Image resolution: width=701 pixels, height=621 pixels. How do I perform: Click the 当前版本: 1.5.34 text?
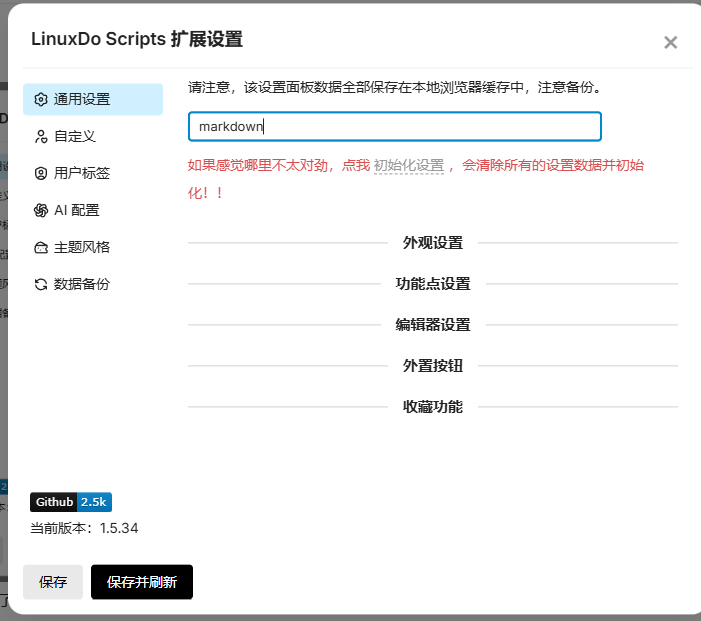(84, 528)
